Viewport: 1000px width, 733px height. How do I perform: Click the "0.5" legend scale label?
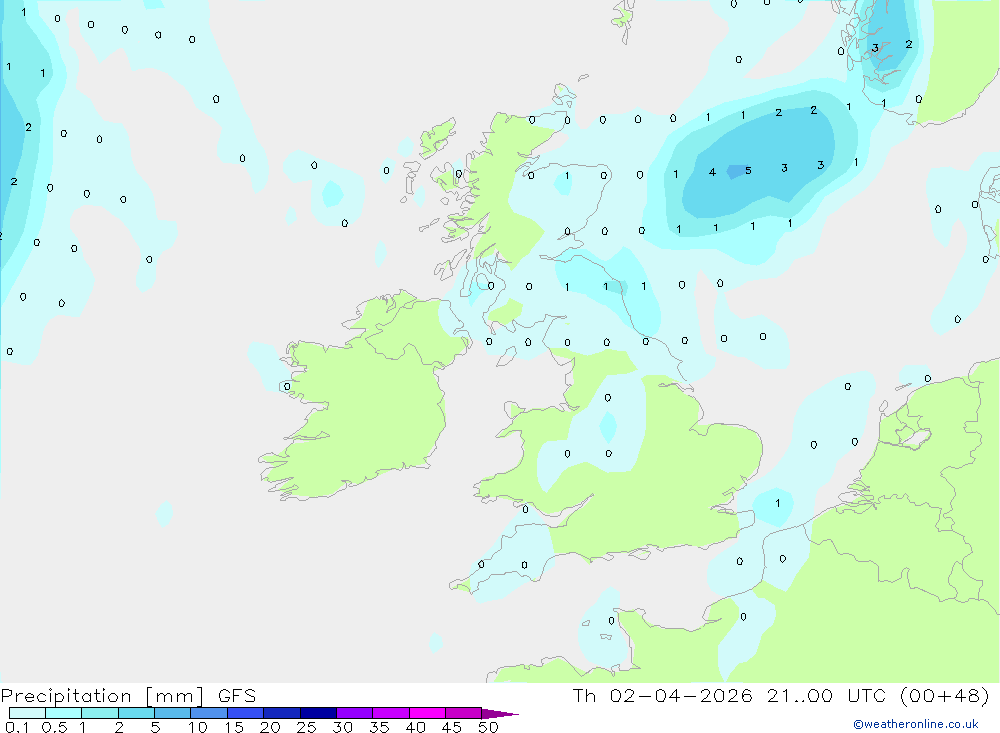pos(54,727)
